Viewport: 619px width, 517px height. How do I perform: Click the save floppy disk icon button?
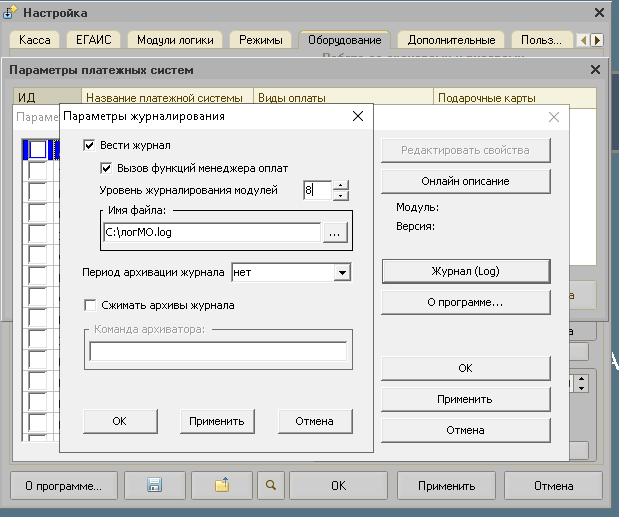click(x=155, y=486)
